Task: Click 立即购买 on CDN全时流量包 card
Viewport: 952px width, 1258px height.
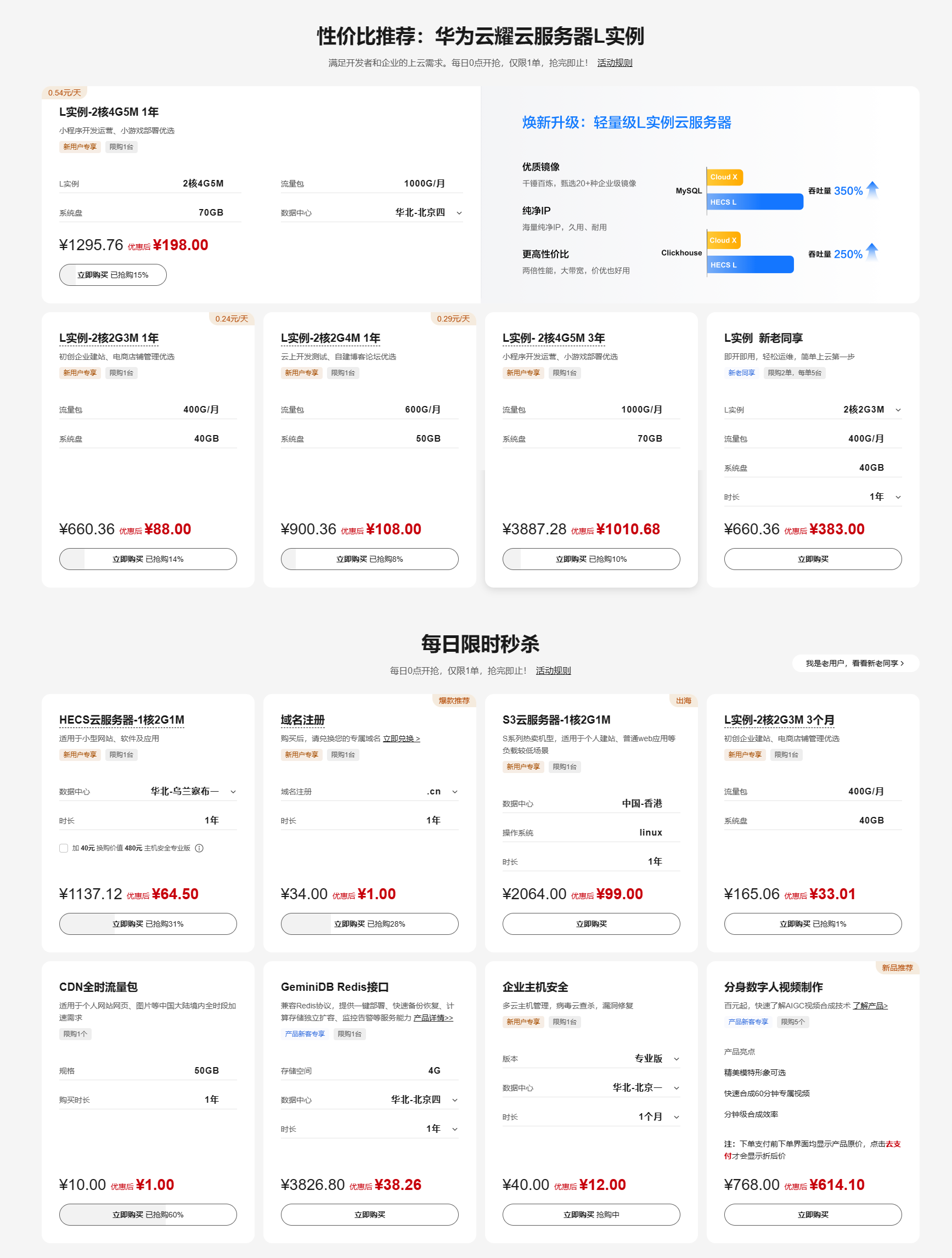Action: coord(148,1214)
